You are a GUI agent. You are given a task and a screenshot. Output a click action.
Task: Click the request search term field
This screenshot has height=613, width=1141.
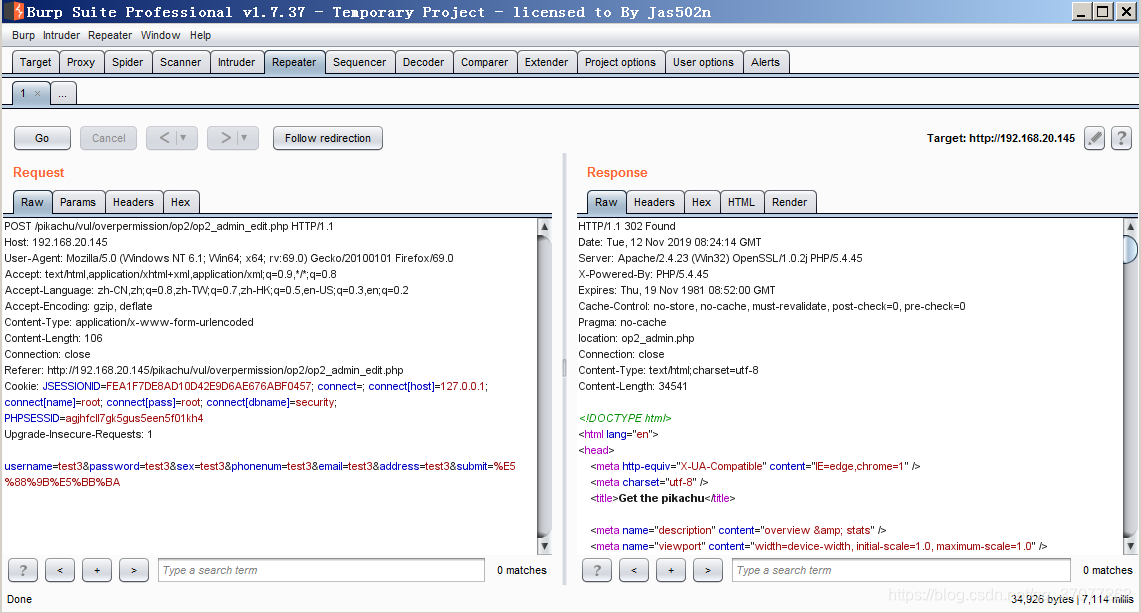[321, 570]
